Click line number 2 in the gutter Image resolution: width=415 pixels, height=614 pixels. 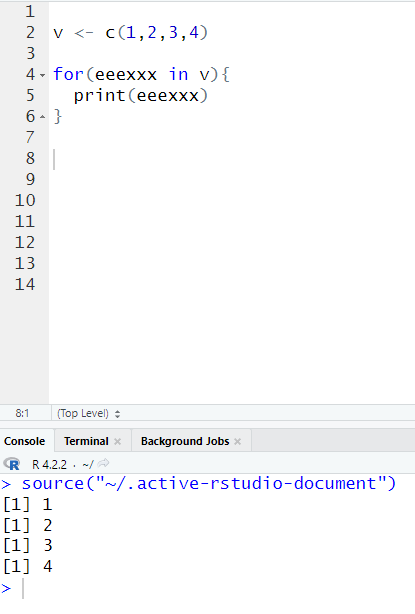tap(30, 33)
